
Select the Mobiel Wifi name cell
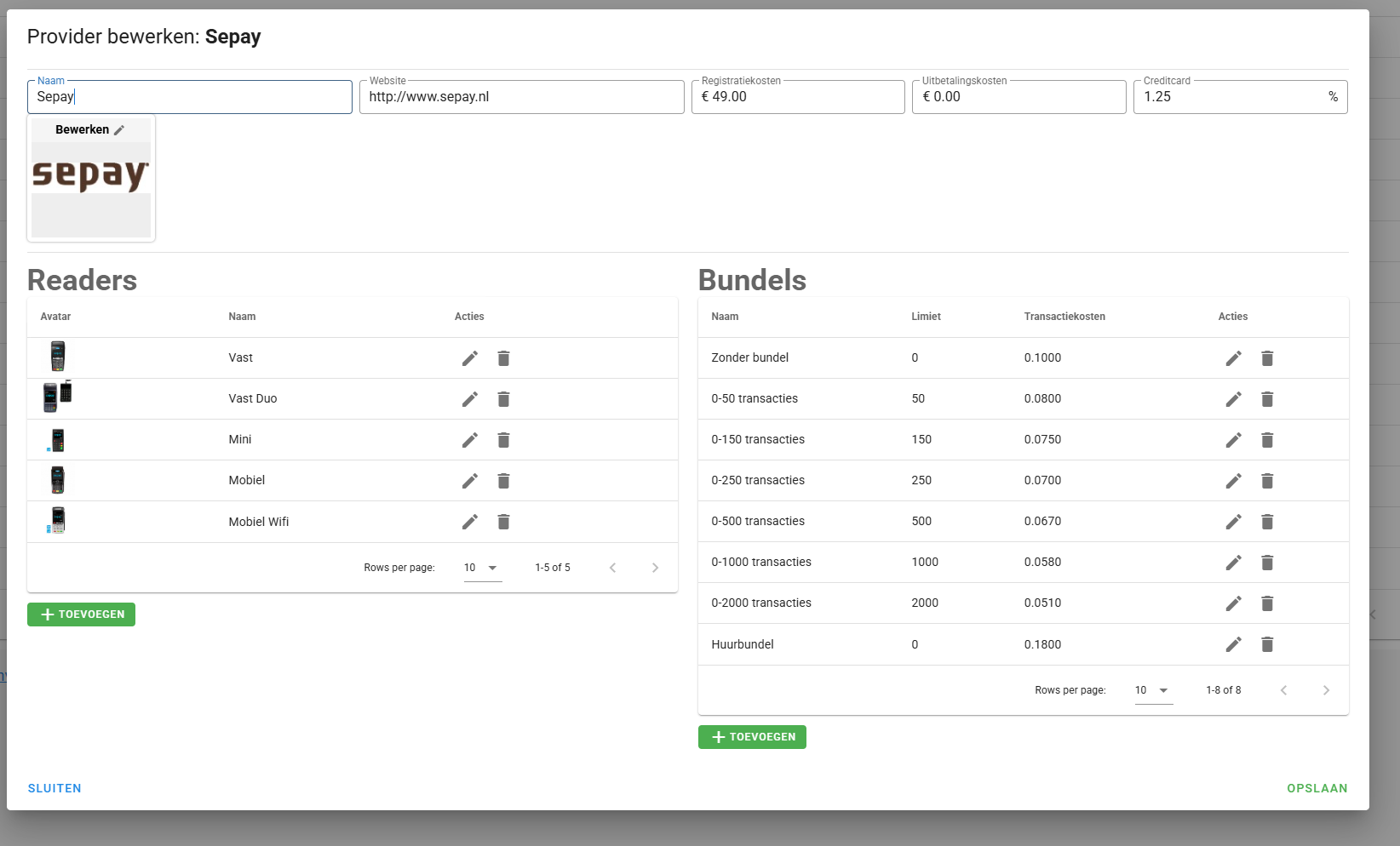(x=259, y=522)
